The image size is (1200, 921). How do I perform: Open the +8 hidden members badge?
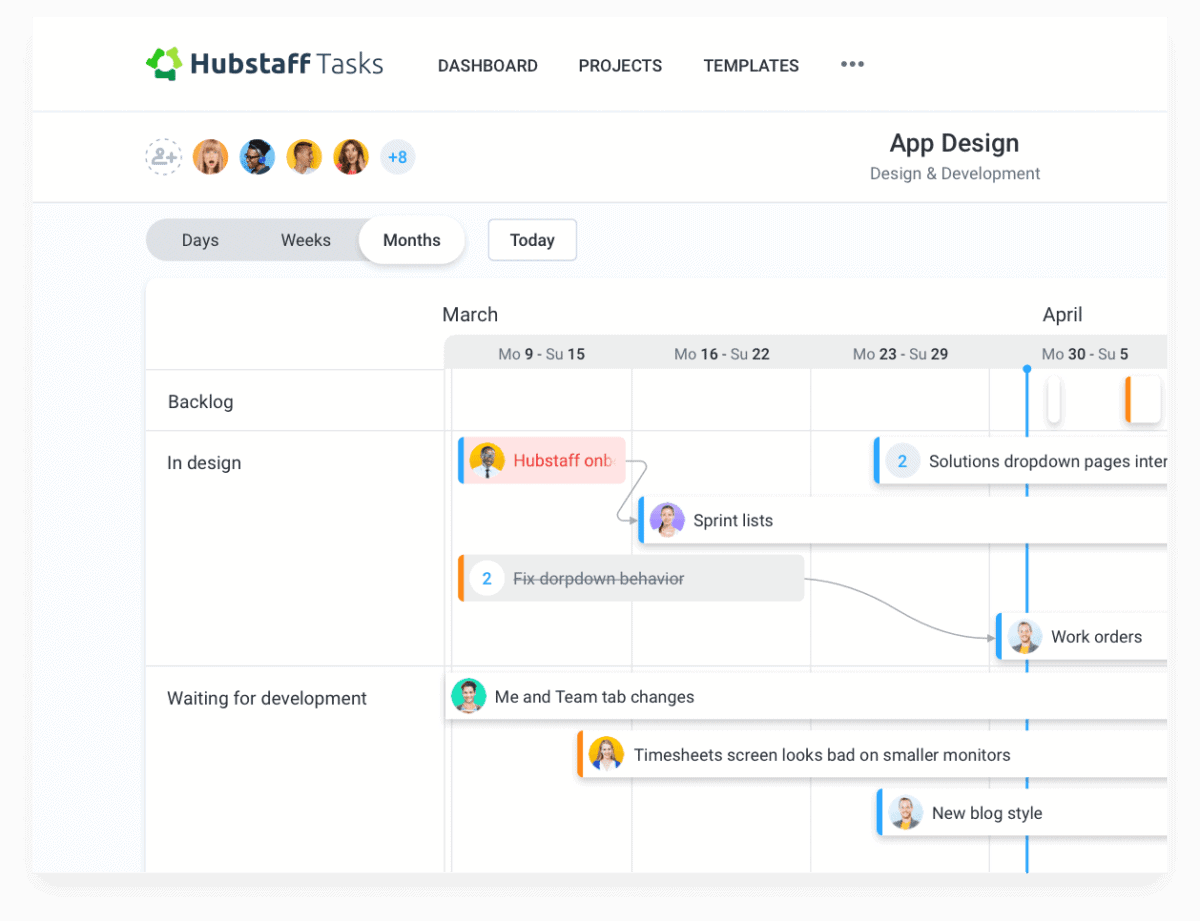[x=398, y=157]
